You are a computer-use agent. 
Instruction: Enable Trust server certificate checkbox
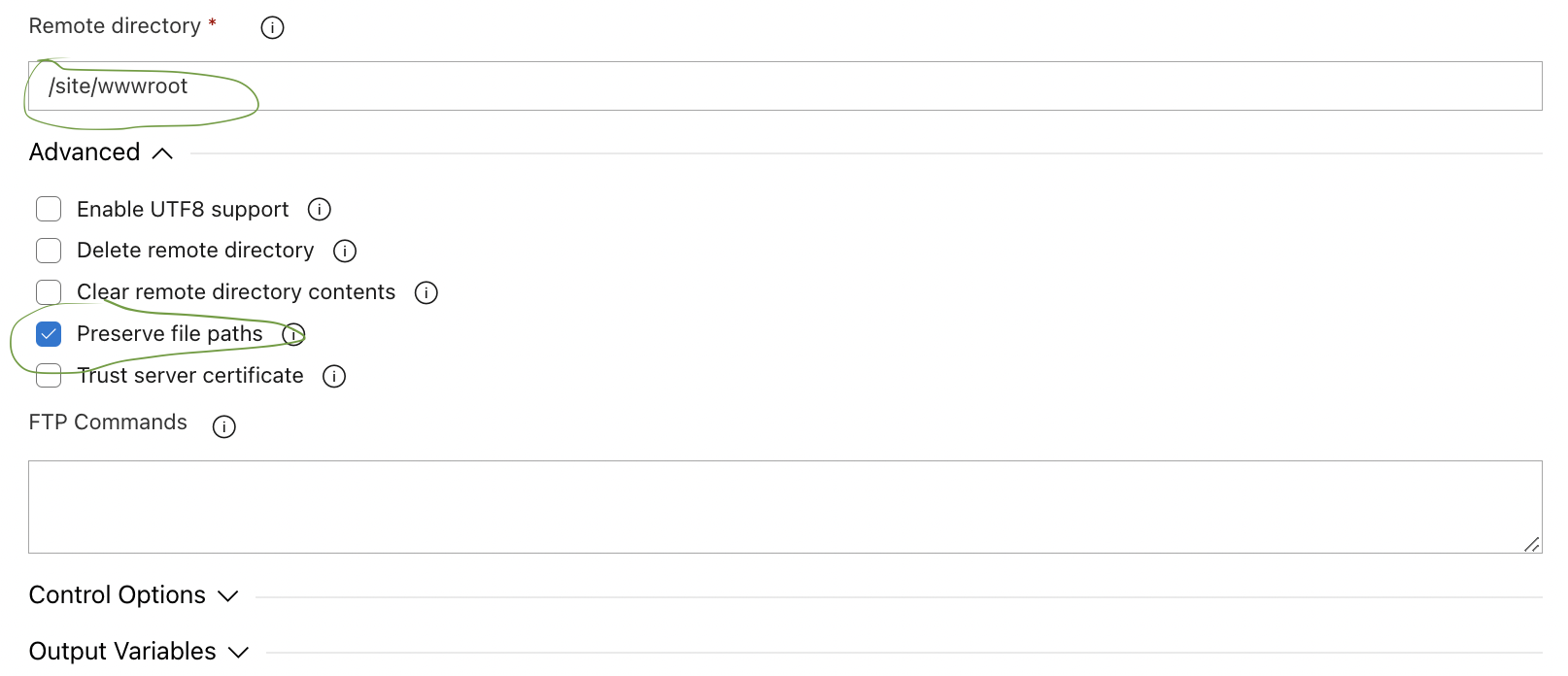pyautogui.click(x=49, y=376)
